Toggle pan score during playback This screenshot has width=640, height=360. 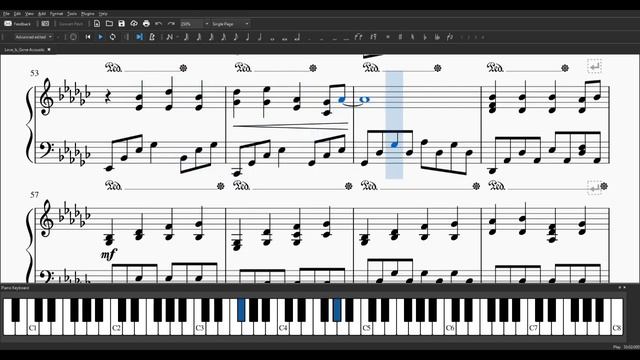(140, 37)
